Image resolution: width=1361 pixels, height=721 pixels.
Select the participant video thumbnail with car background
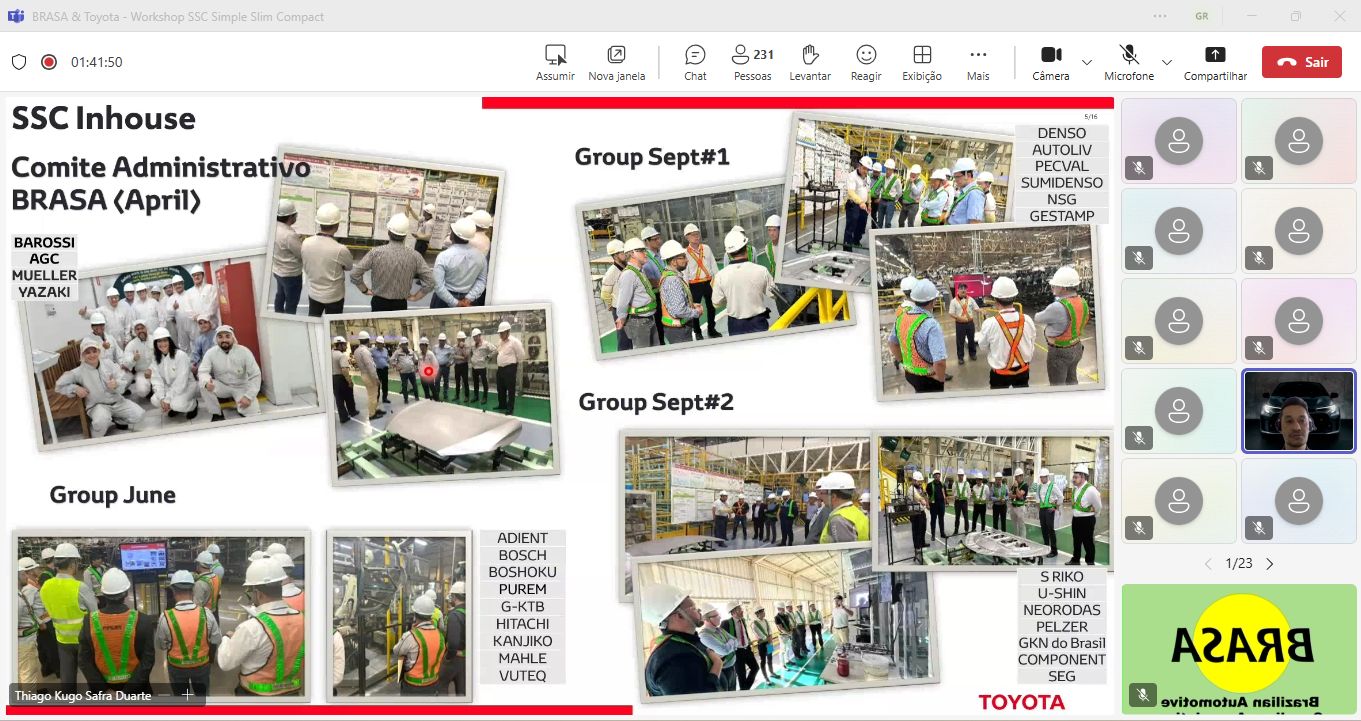point(1298,411)
